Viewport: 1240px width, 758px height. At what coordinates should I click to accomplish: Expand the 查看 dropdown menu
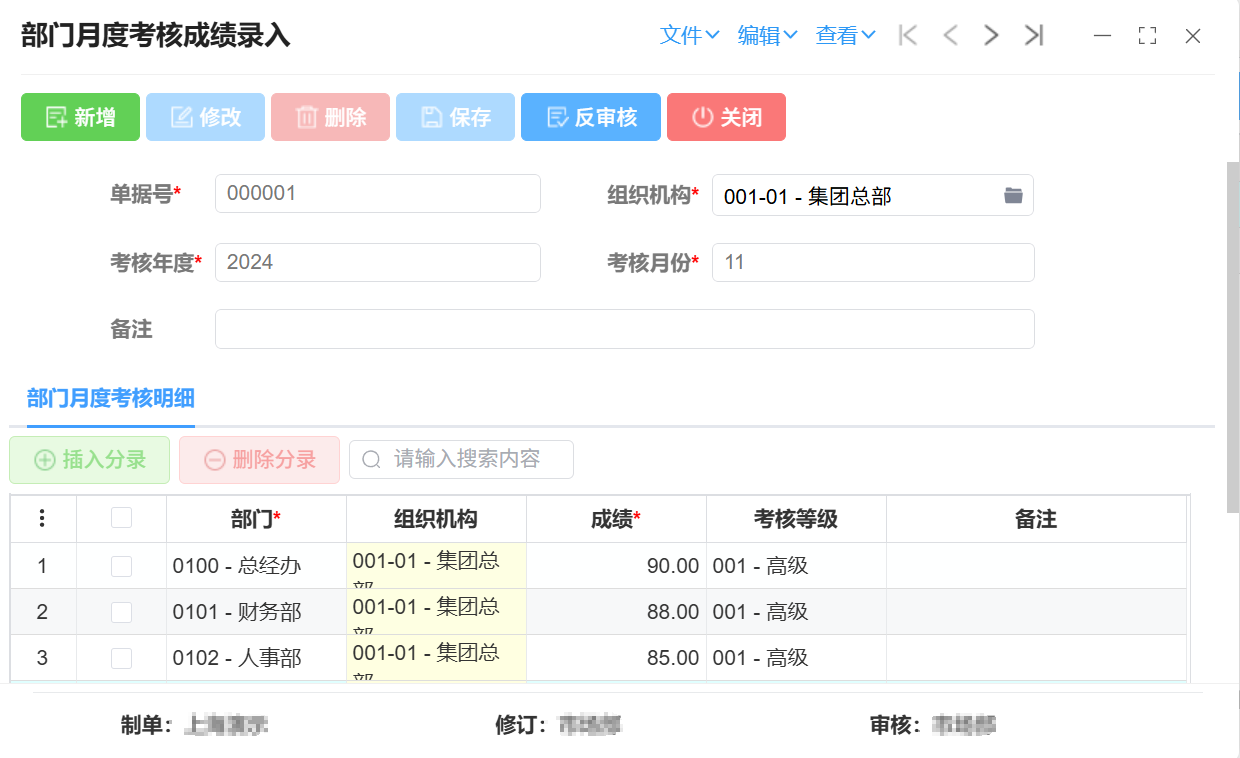[845, 36]
